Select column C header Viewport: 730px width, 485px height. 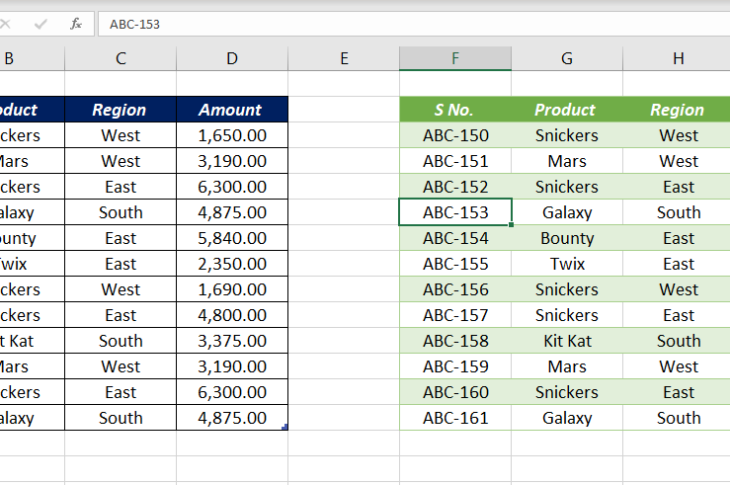click(120, 58)
